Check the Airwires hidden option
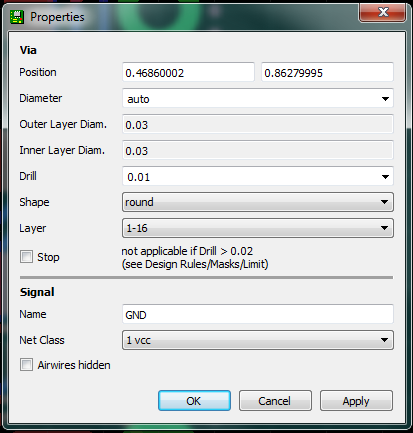Image resolution: width=413 pixels, height=433 pixels. point(26,365)
